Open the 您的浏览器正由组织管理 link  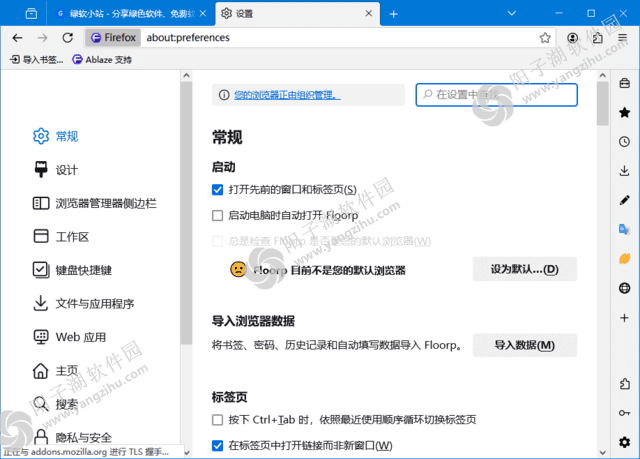(x=287, y=95)
